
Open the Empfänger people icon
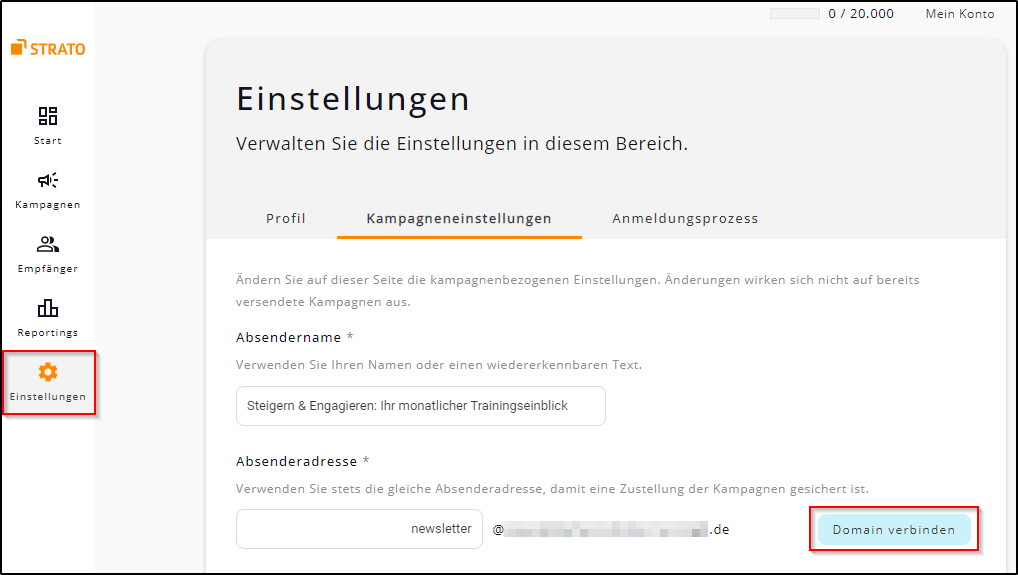point(47,244)
